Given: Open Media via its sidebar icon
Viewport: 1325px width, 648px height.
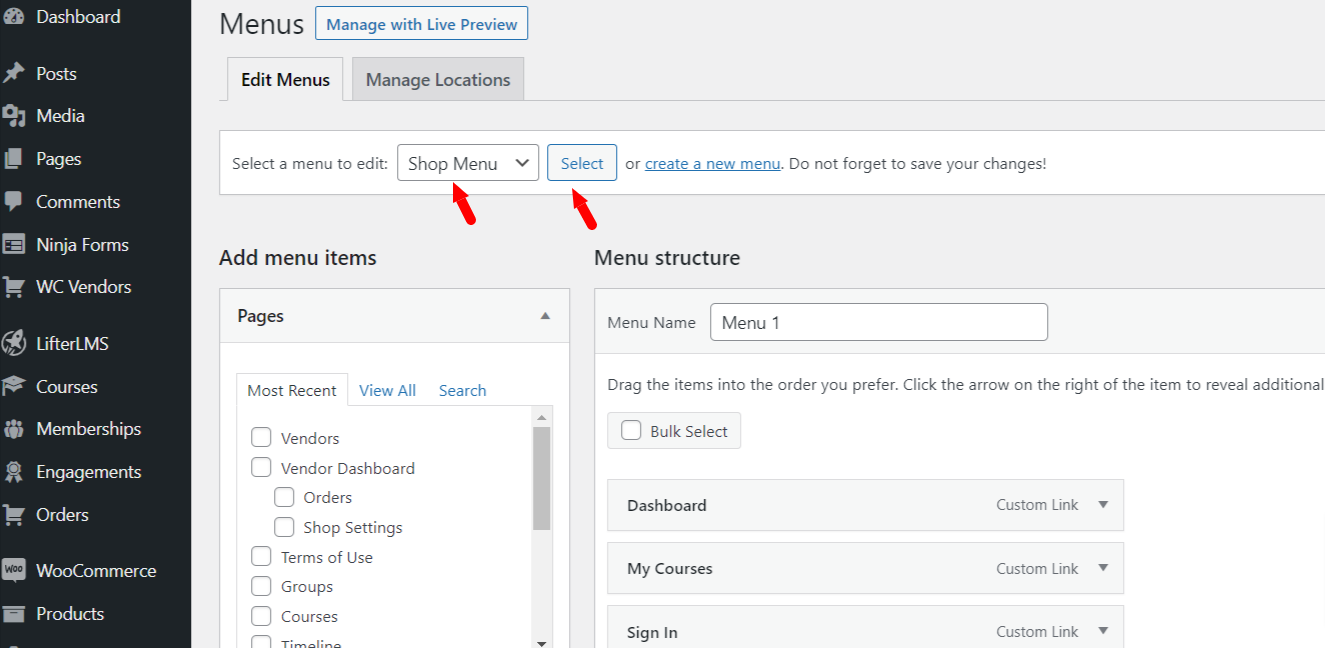Looking at the screenshot, I should [x=14, y=116].
